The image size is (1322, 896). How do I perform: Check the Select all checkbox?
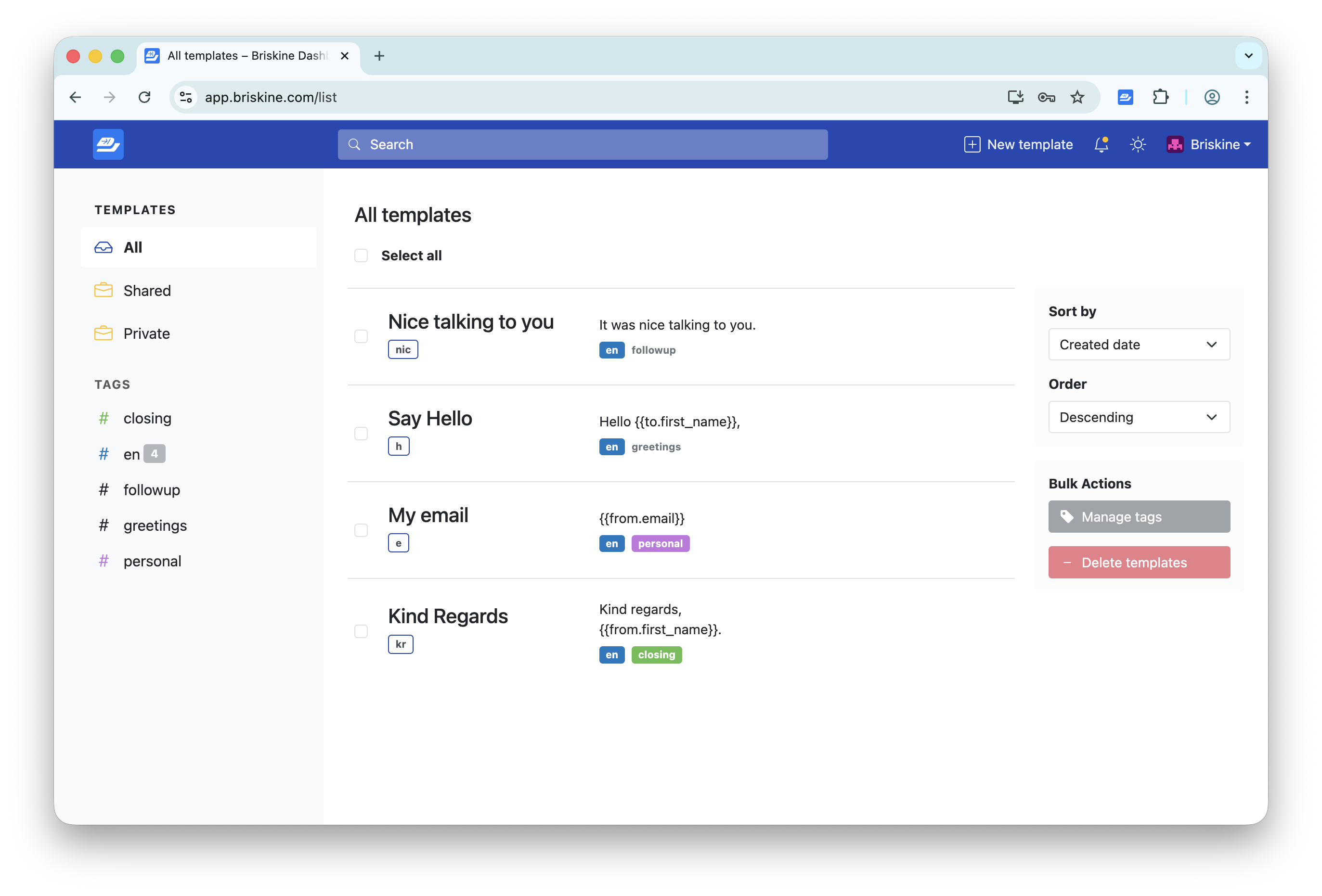click(x=361, y=256)
